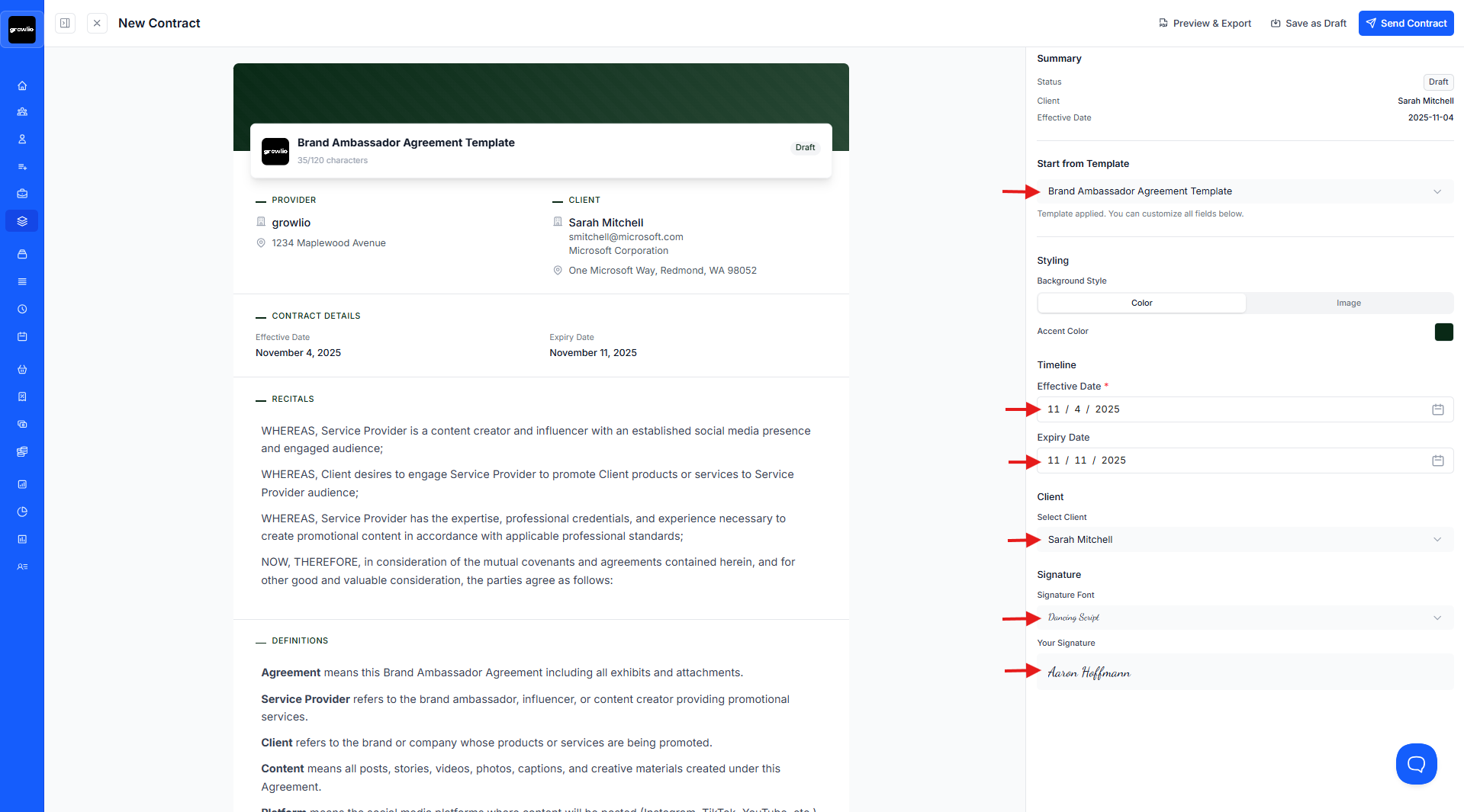Click the Service Provider definition line

coord(525,708)
